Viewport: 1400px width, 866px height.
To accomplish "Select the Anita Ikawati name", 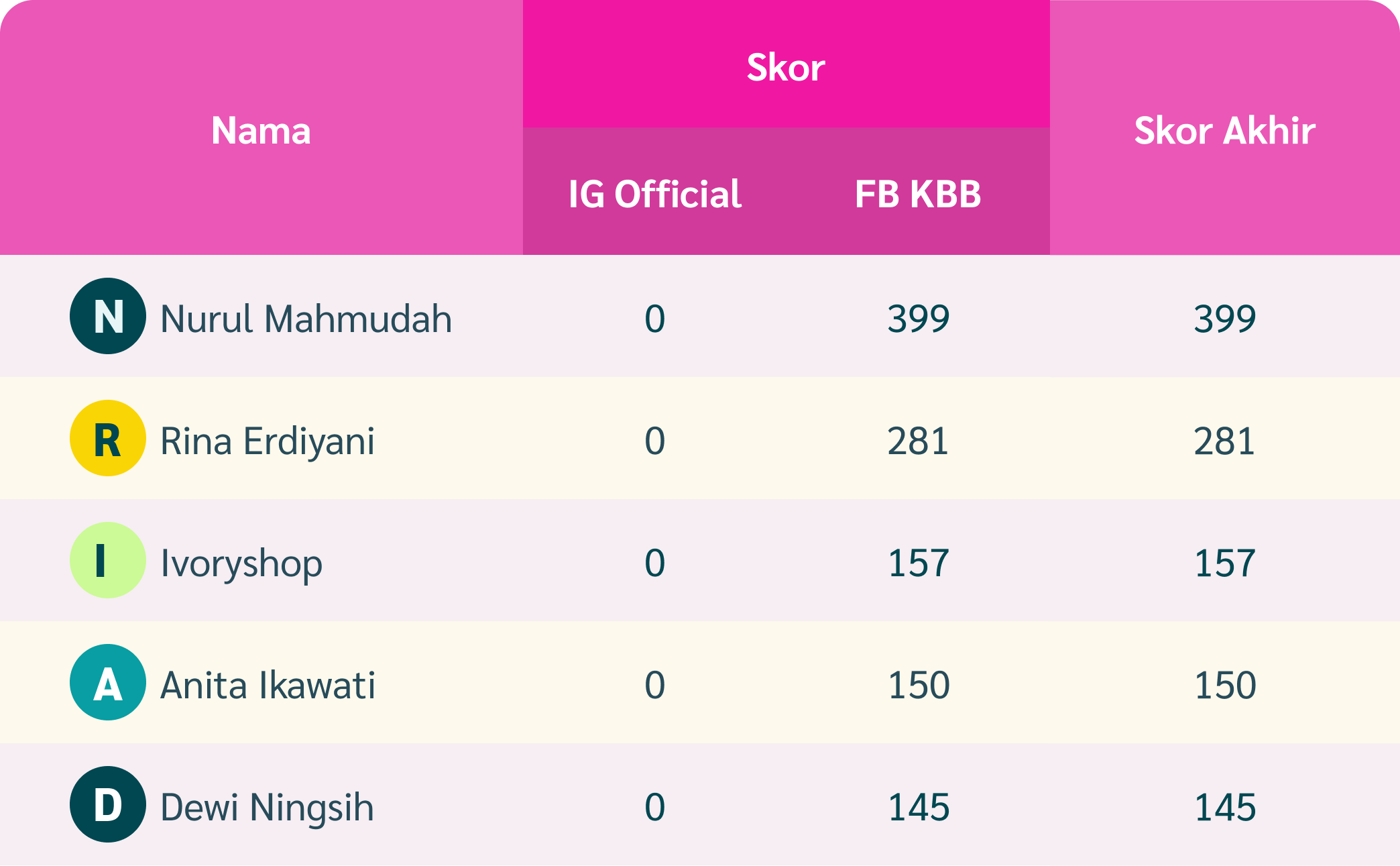I will pyautogui.click(x=268, y=685).
